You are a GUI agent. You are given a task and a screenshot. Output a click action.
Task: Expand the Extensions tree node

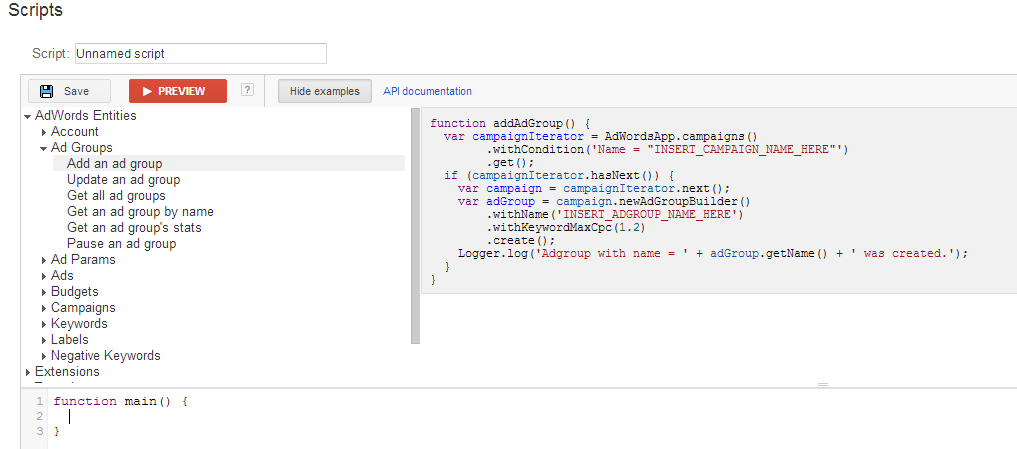28,372
